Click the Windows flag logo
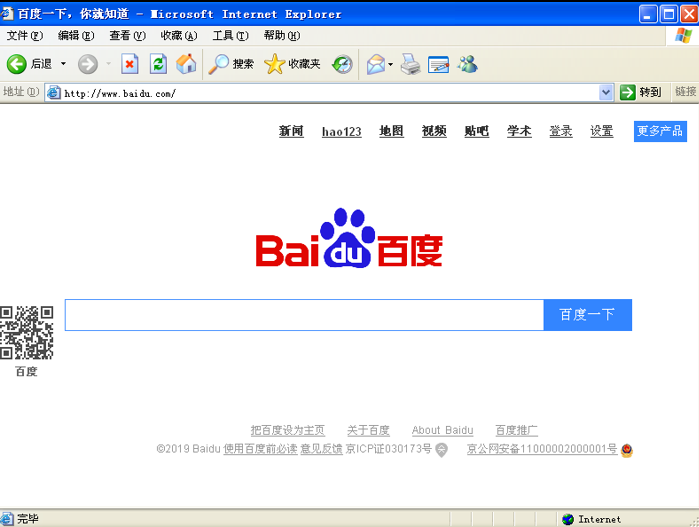The width and height of the screenshot is (699, 527). [x=683, y=36]
